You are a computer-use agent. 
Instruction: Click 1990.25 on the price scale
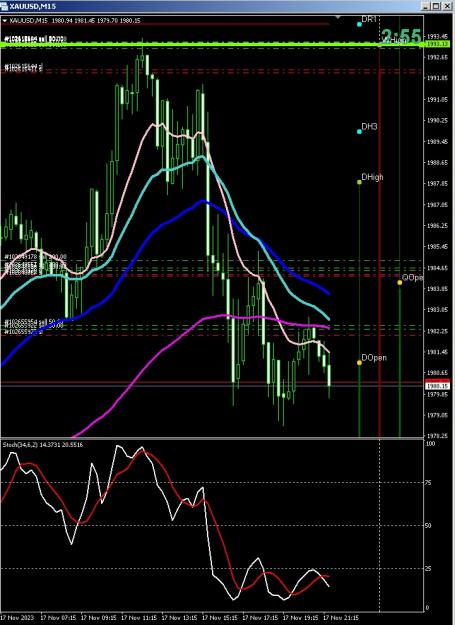click(435, 120)
